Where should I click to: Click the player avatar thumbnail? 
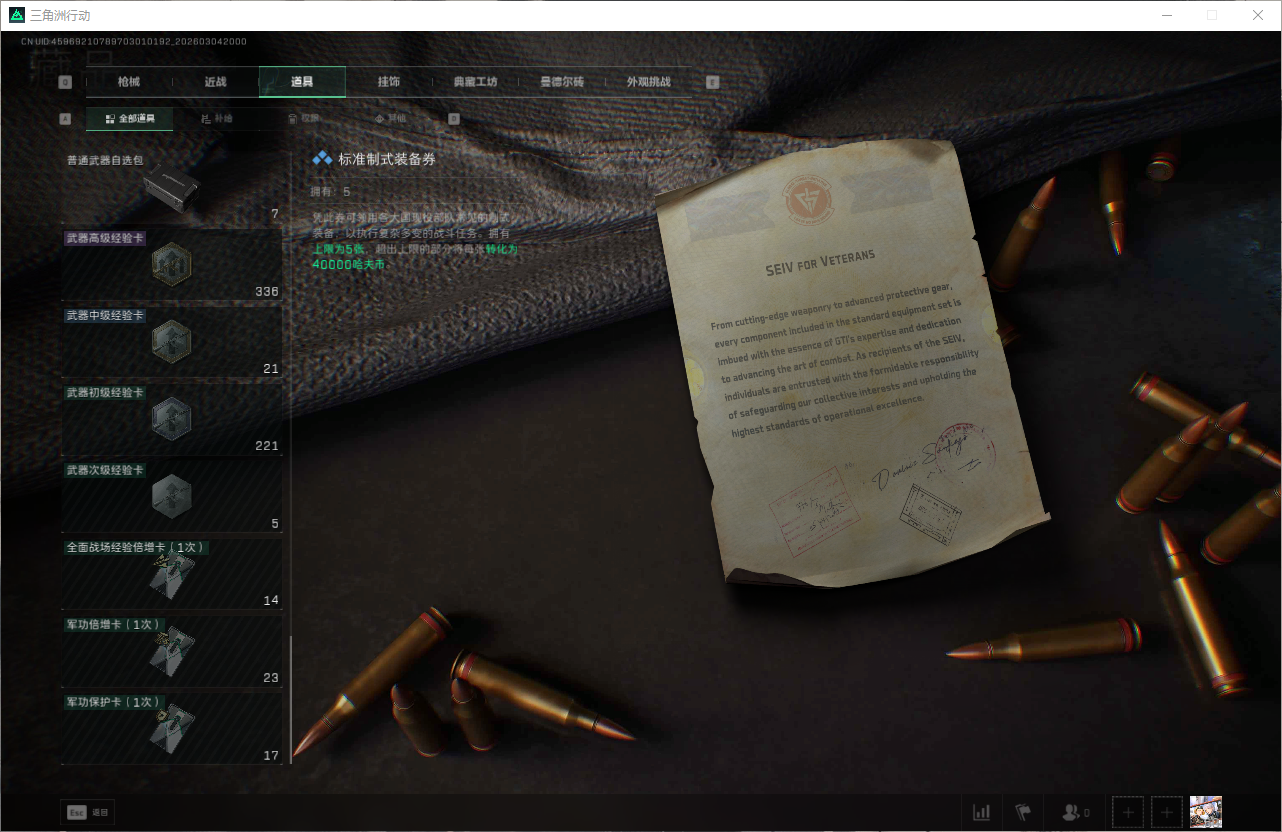pos(1205,812)
